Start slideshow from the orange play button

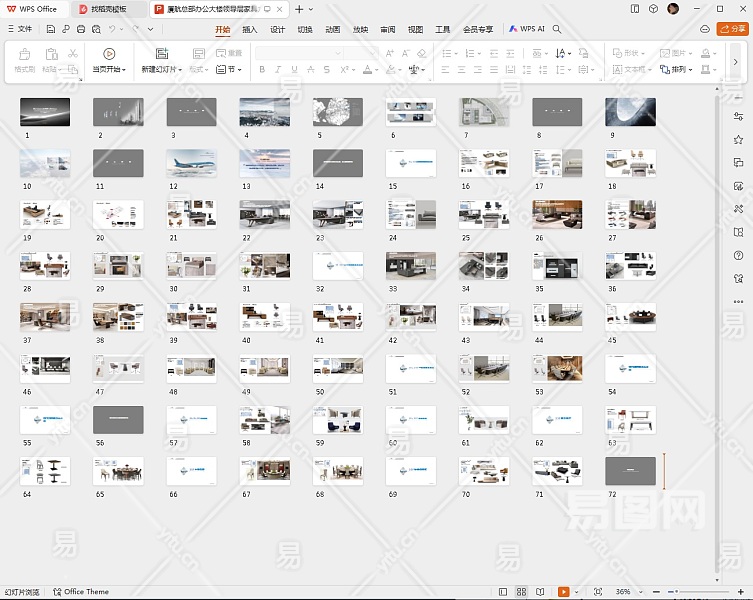point(563,592)
